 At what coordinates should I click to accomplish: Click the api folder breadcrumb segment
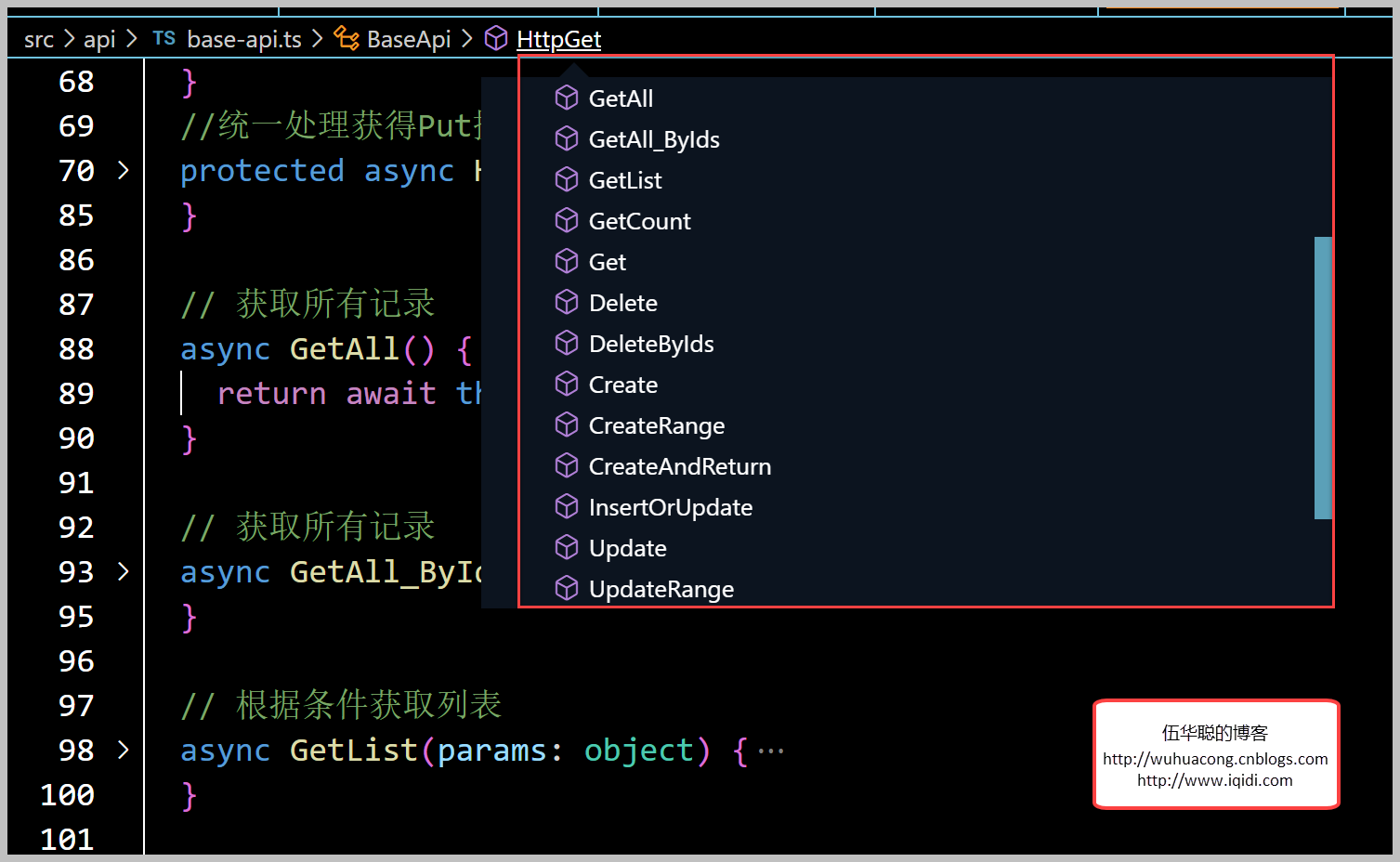pyautogui.click(x=99, y=39)
